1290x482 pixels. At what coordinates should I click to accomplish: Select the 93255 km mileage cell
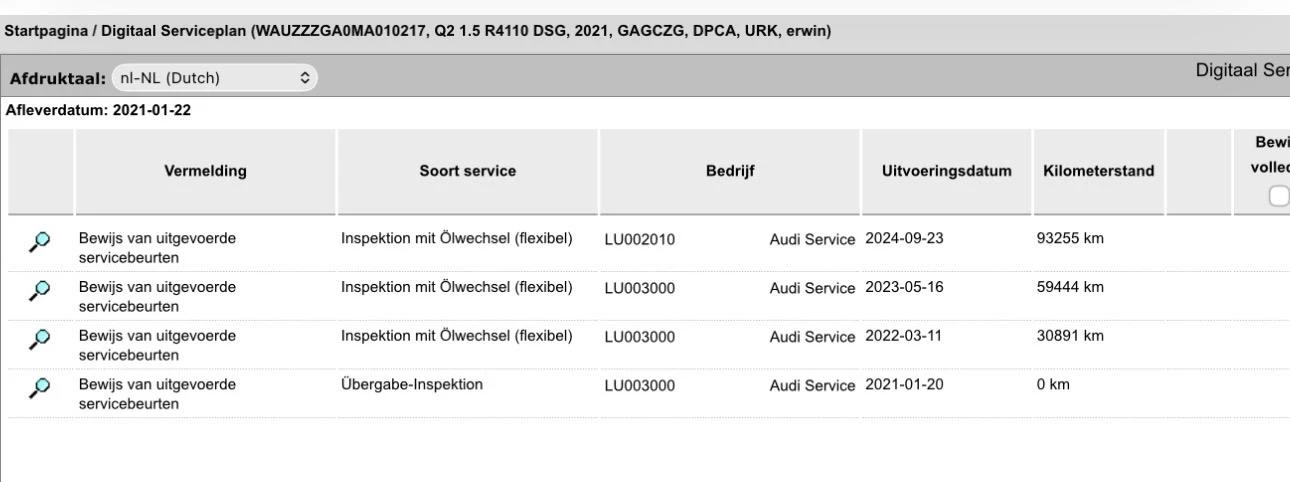pos(1070,239)
